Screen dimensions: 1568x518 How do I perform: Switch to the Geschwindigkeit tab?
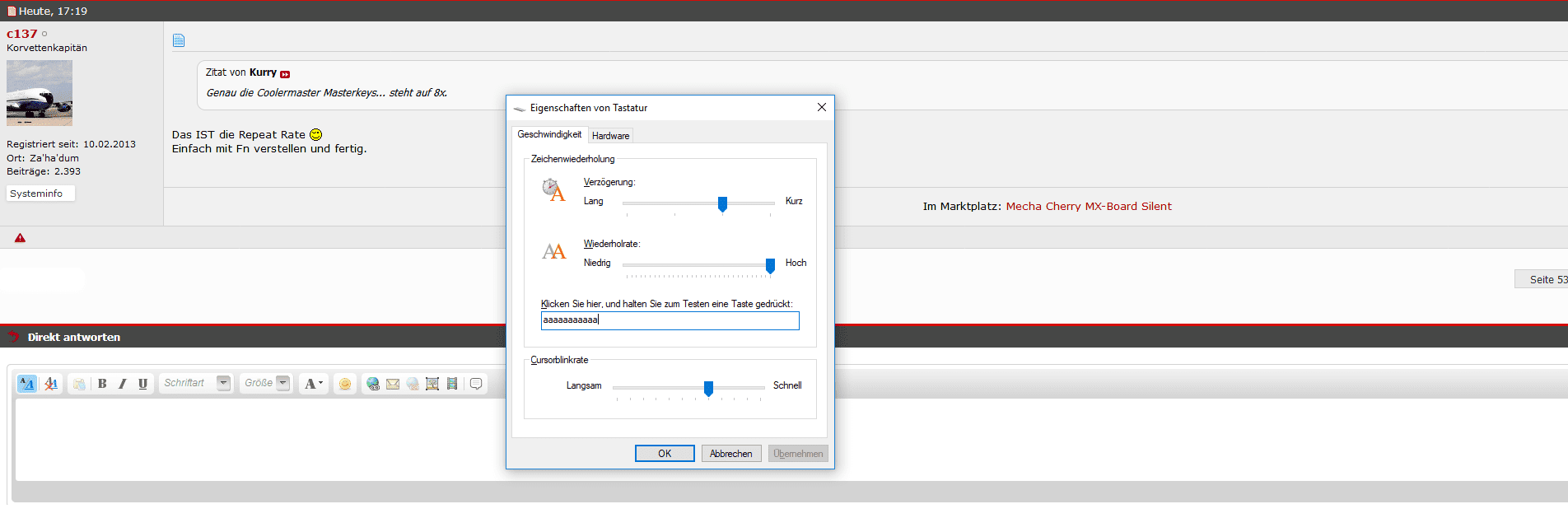[x=549, y=134]
